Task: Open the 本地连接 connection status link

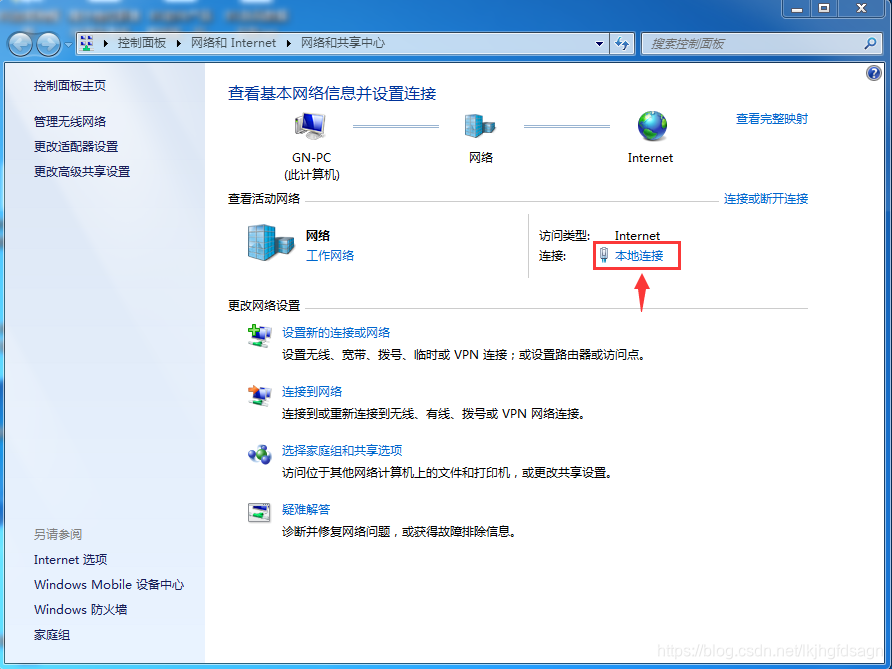Action: [x=639, y=255]
